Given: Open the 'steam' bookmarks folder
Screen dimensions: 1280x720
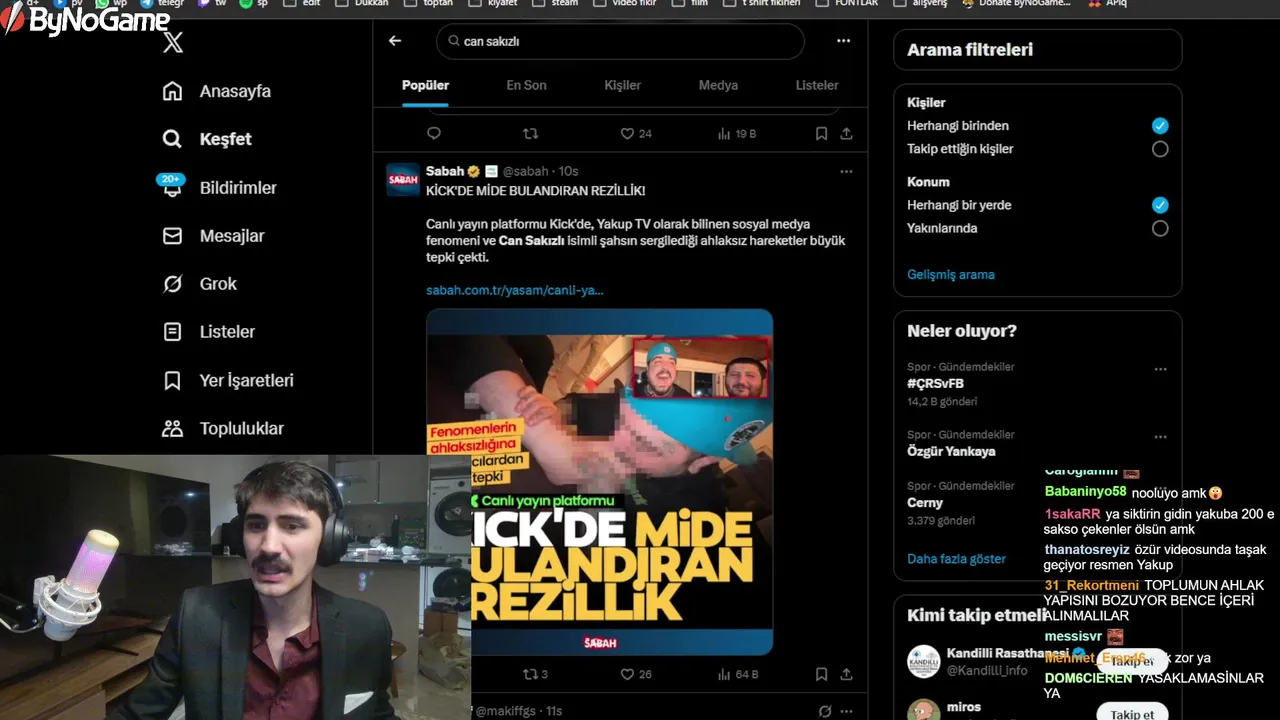Looking at the screenshot, I should click(556, 4).
